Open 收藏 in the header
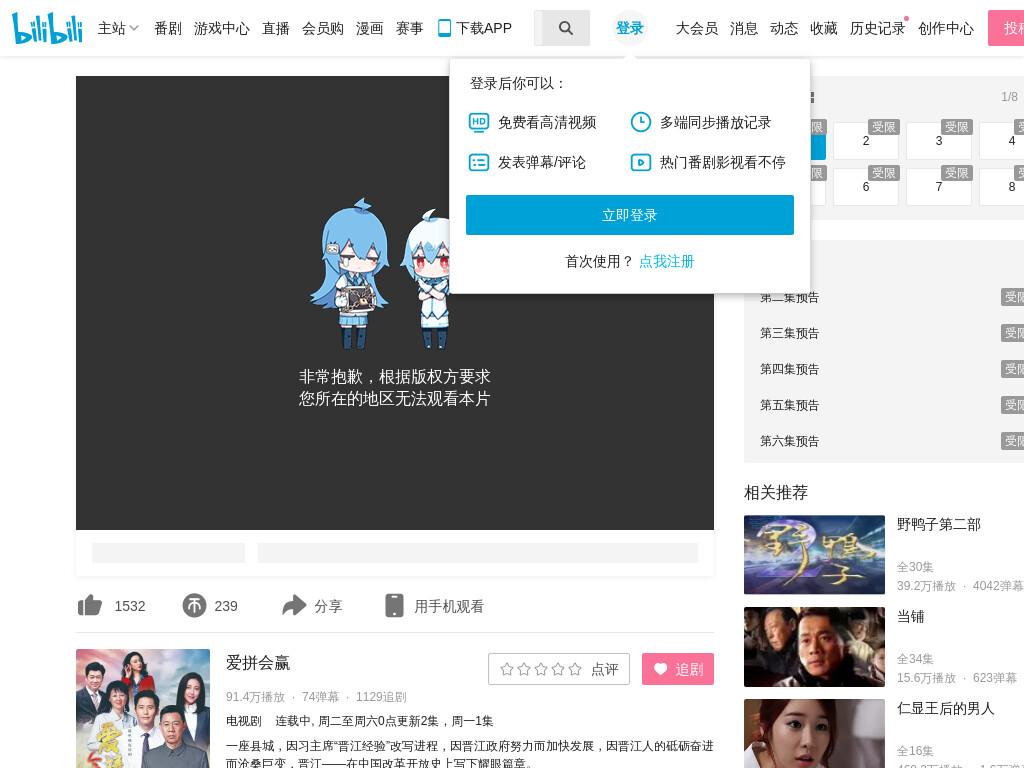 824,28
